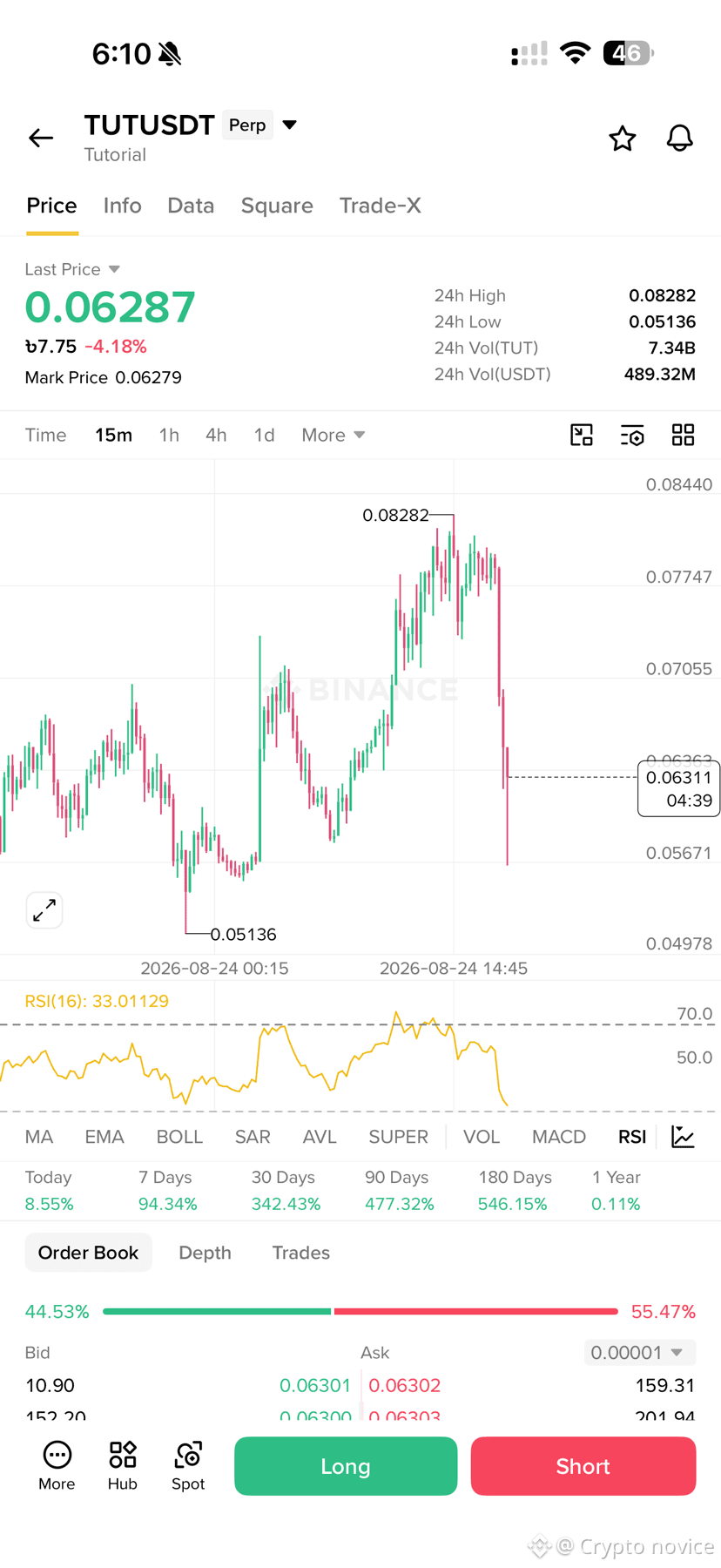
Task: Toggle the BOLL indicator
Action: 179,1137
